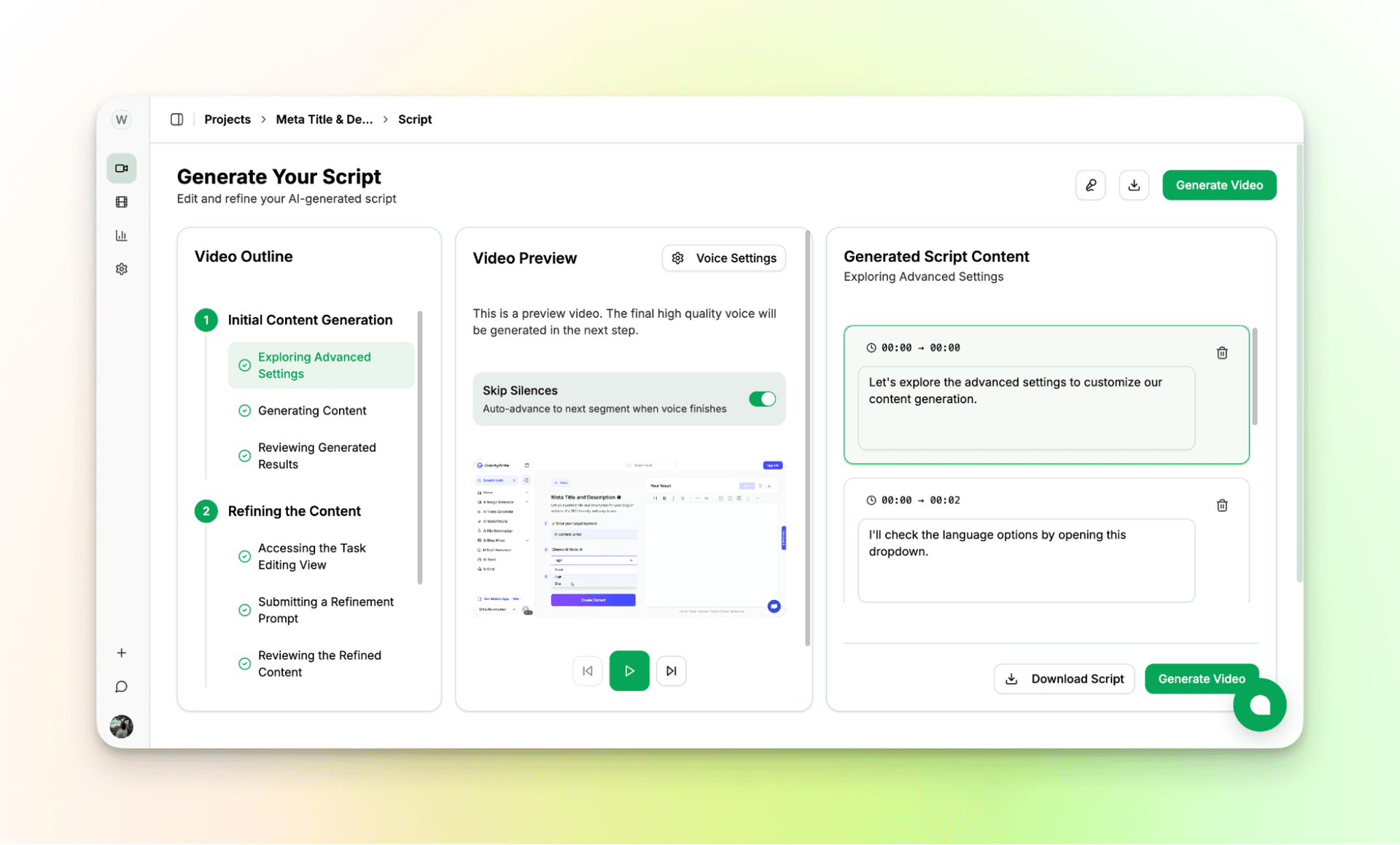Click the film strip sidebar icon
Image resolution: width=1400 pixels, height=845 pixels.
pyautogui.click(x=121, y=202)
